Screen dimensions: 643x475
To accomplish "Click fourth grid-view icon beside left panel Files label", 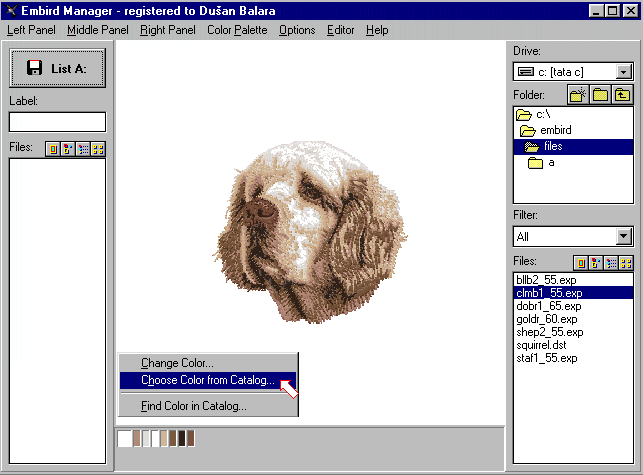I will click(98, 149).
